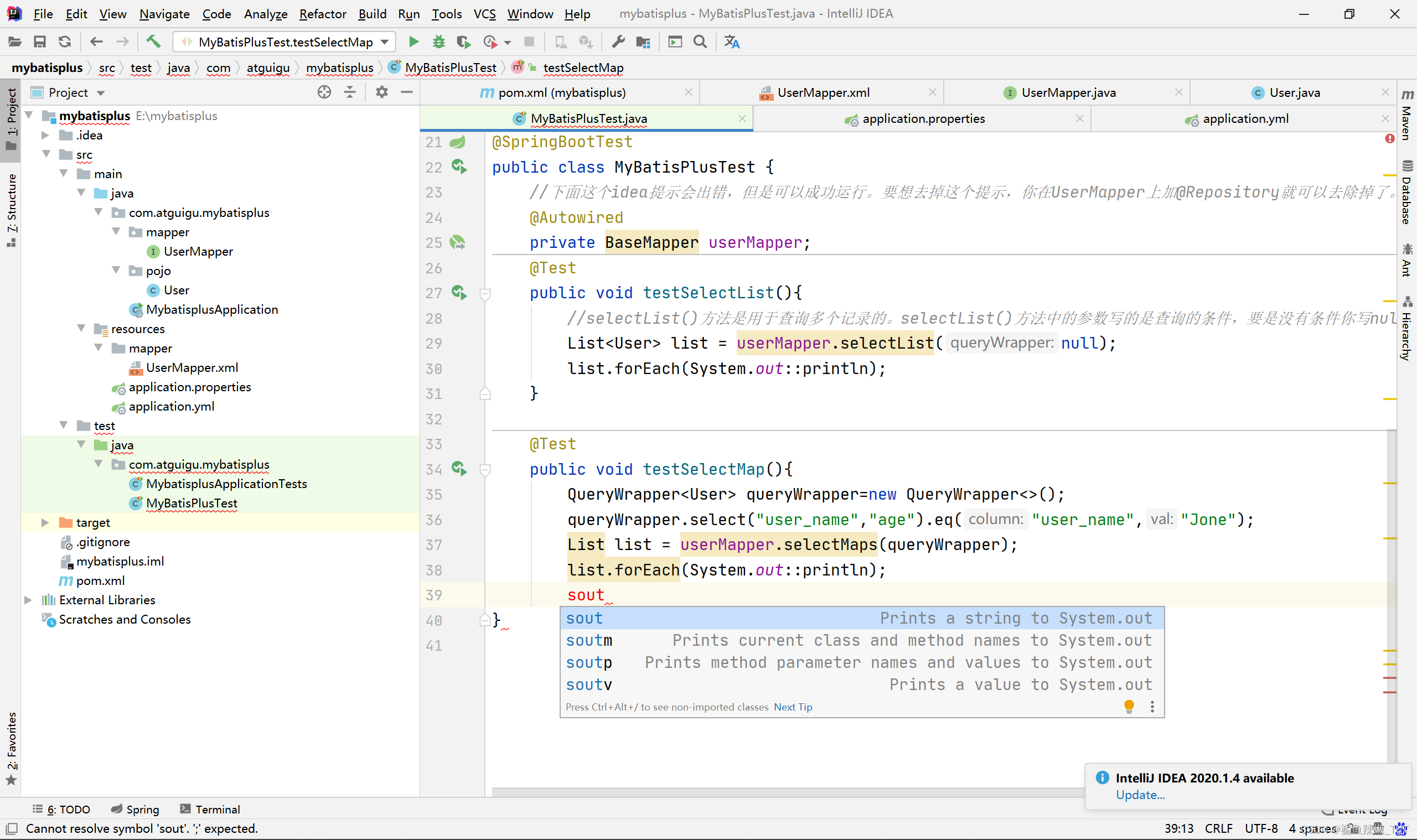Select the soutv completion suggestion
This screenshot has width=1417, height=840.
point(862,685)
